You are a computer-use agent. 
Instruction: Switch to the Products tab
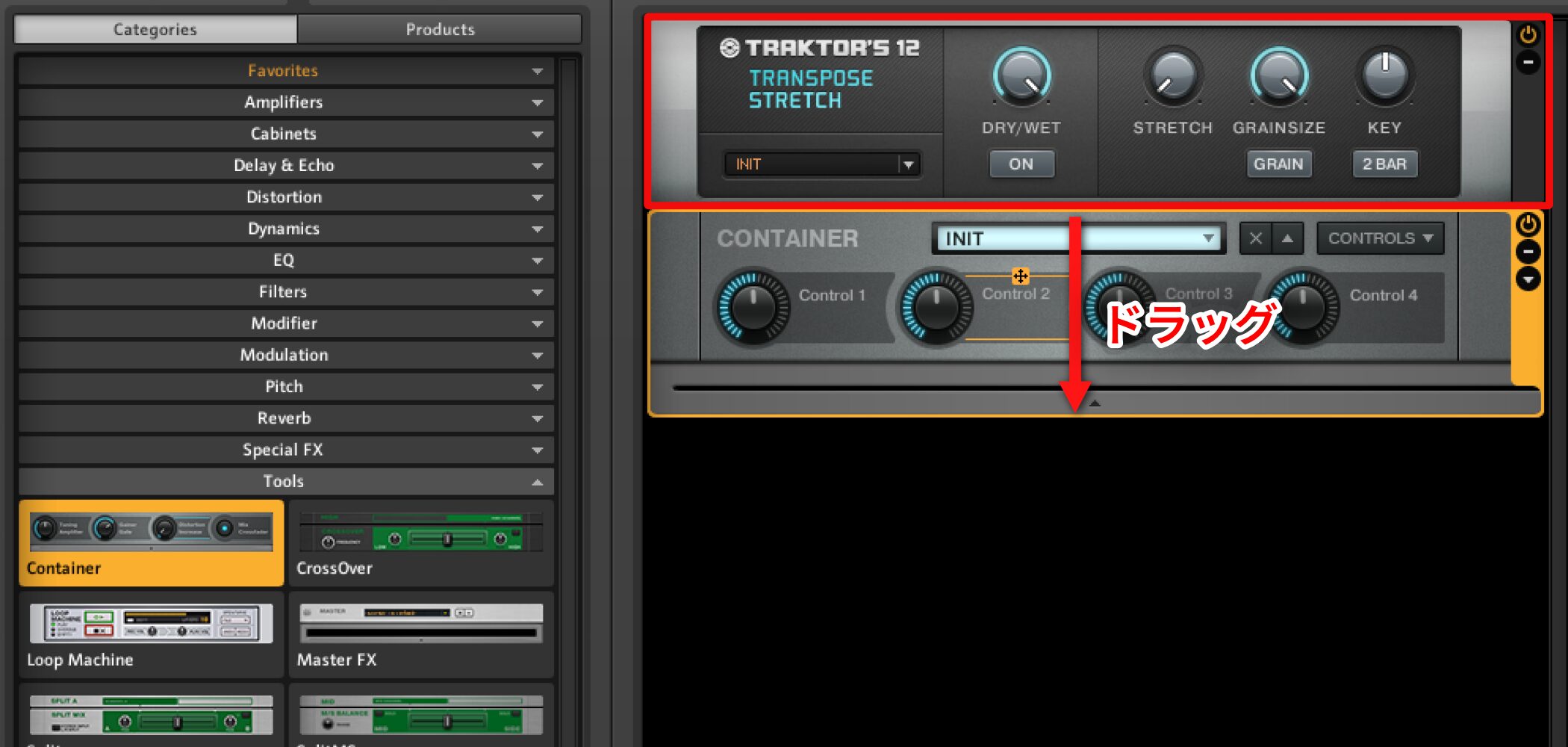[x=440, y=30]
